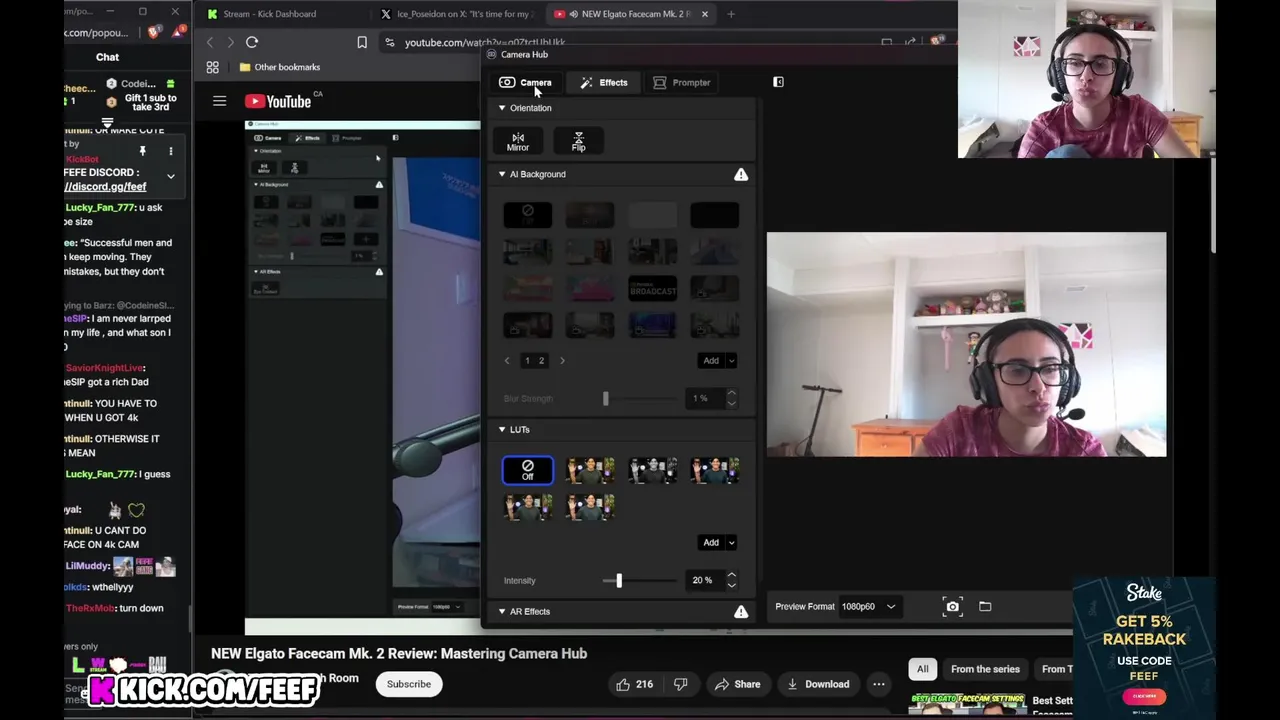
Task: Download the YouTube video
Action: coord(818,684)
